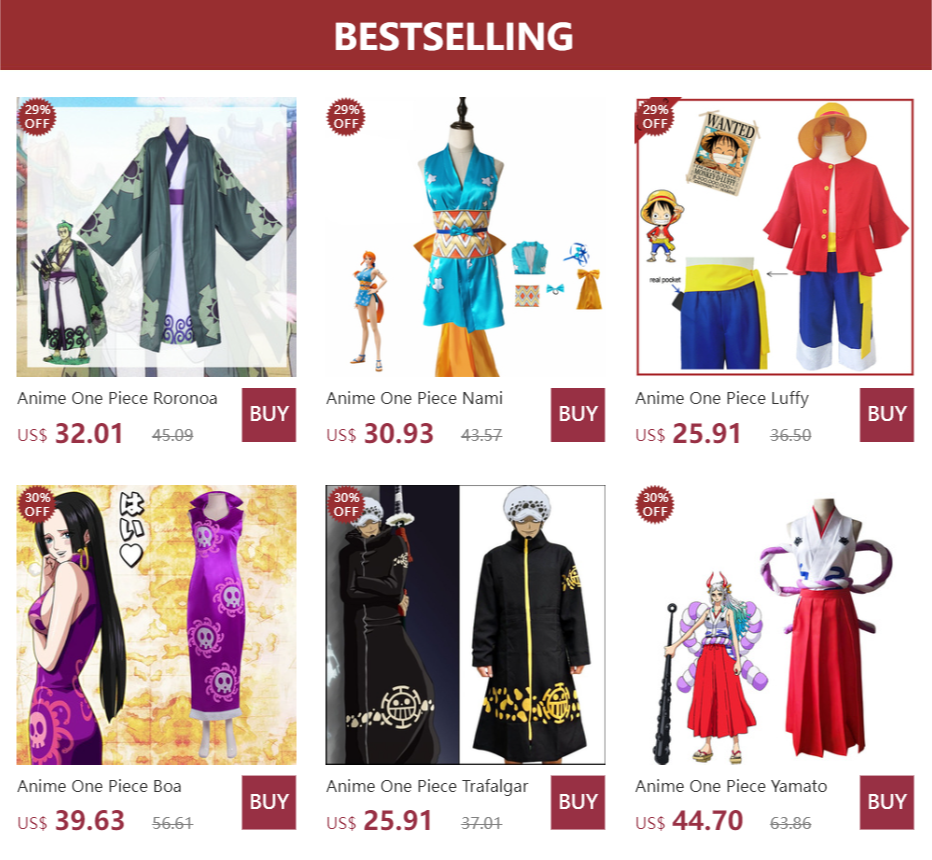Open the Nami blue dress image
Viewport: 932px width, 860px height.
465,237
